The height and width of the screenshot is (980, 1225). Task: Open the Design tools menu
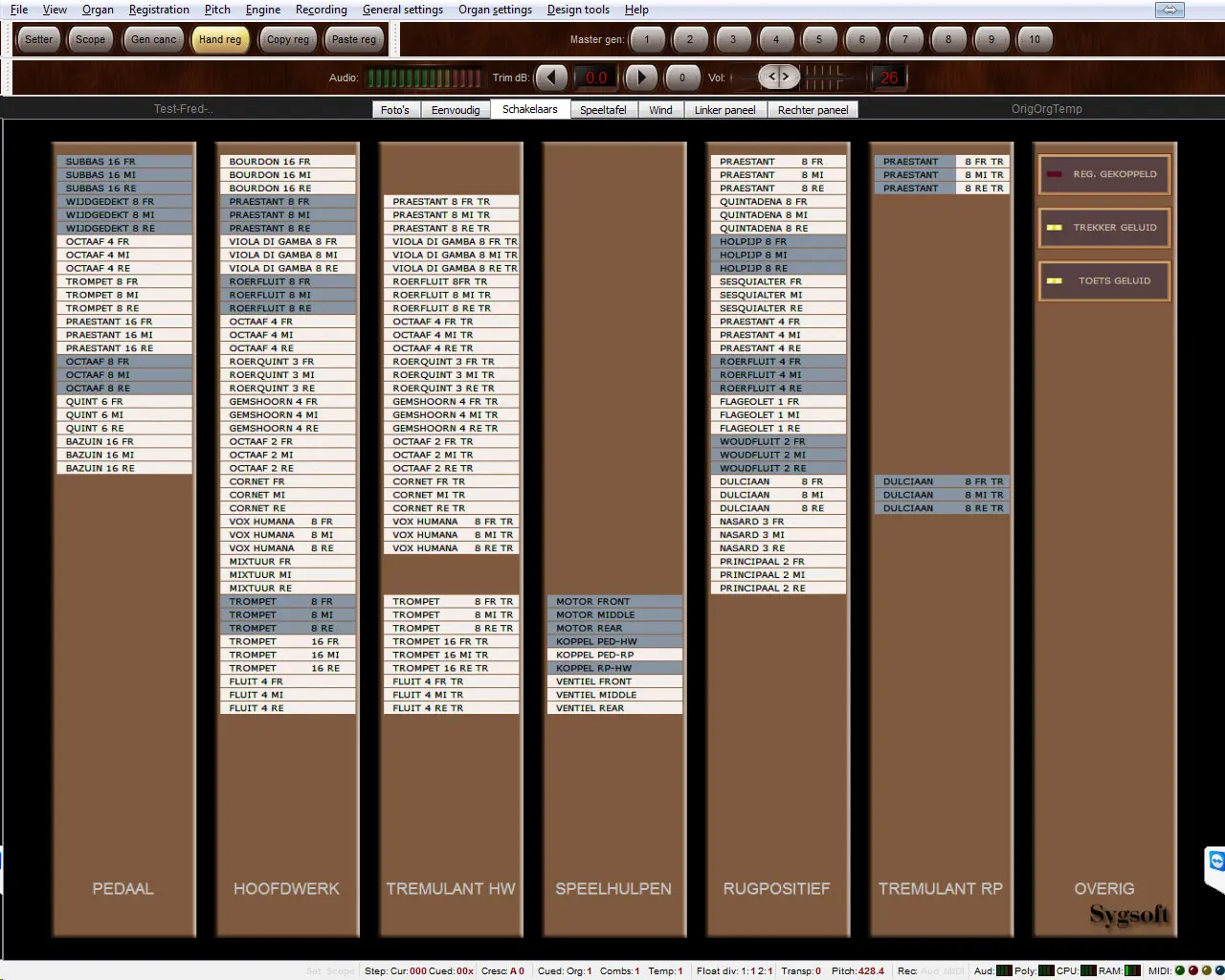pyautogui.click(x=578, y=10)
